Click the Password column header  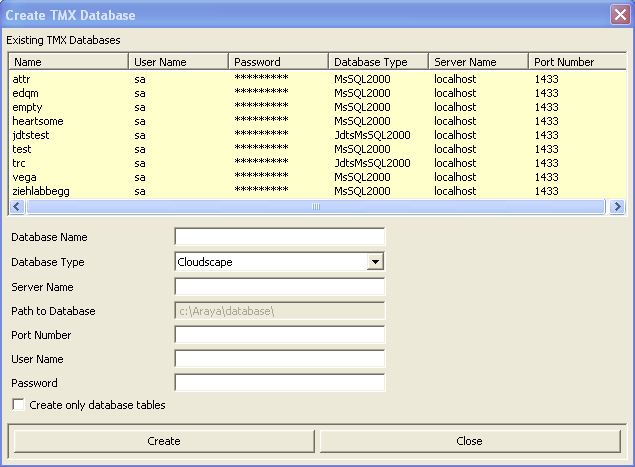[278, 62]
